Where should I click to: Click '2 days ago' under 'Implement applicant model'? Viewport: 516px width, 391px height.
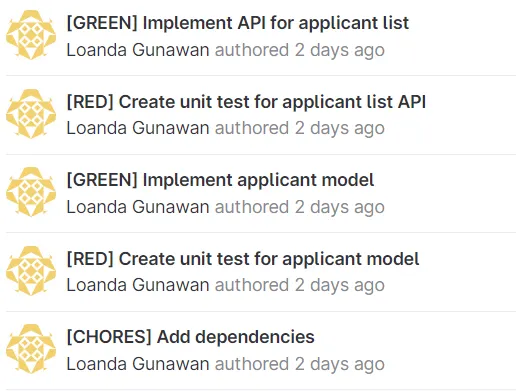340,208
